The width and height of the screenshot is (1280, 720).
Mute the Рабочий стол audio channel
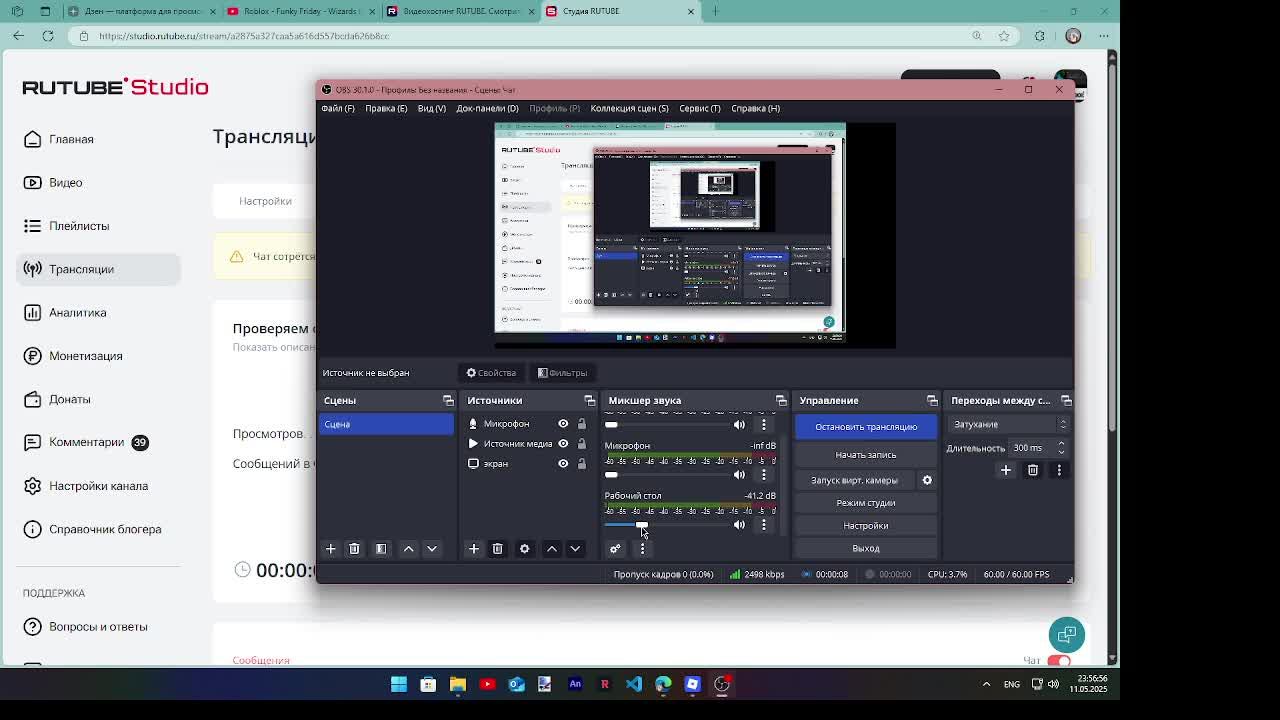[739, 525]
